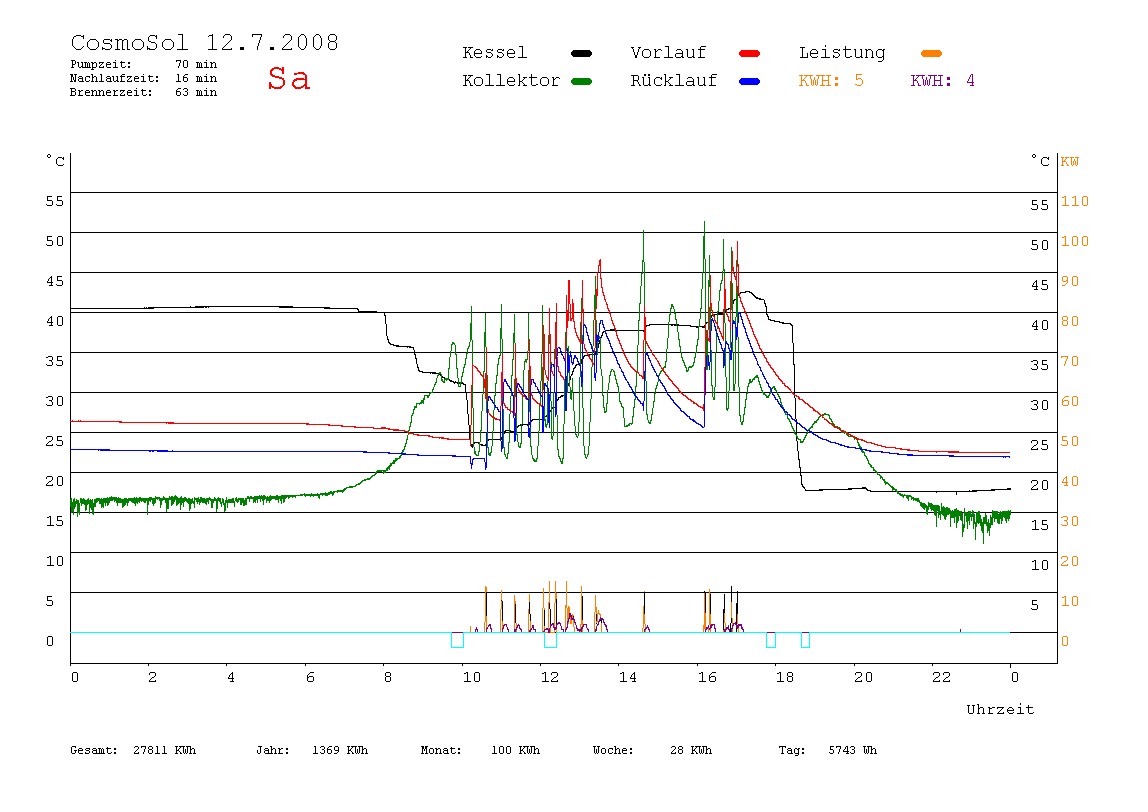Click the Brennerzeit label
This screenshot has height=812, width=1148.
[x=111, y=92]
